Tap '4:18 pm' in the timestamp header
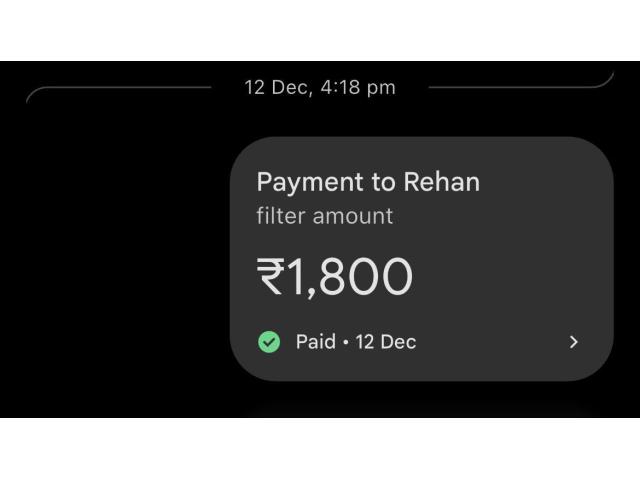Screen dimensions: 640x480 (355, 88)
